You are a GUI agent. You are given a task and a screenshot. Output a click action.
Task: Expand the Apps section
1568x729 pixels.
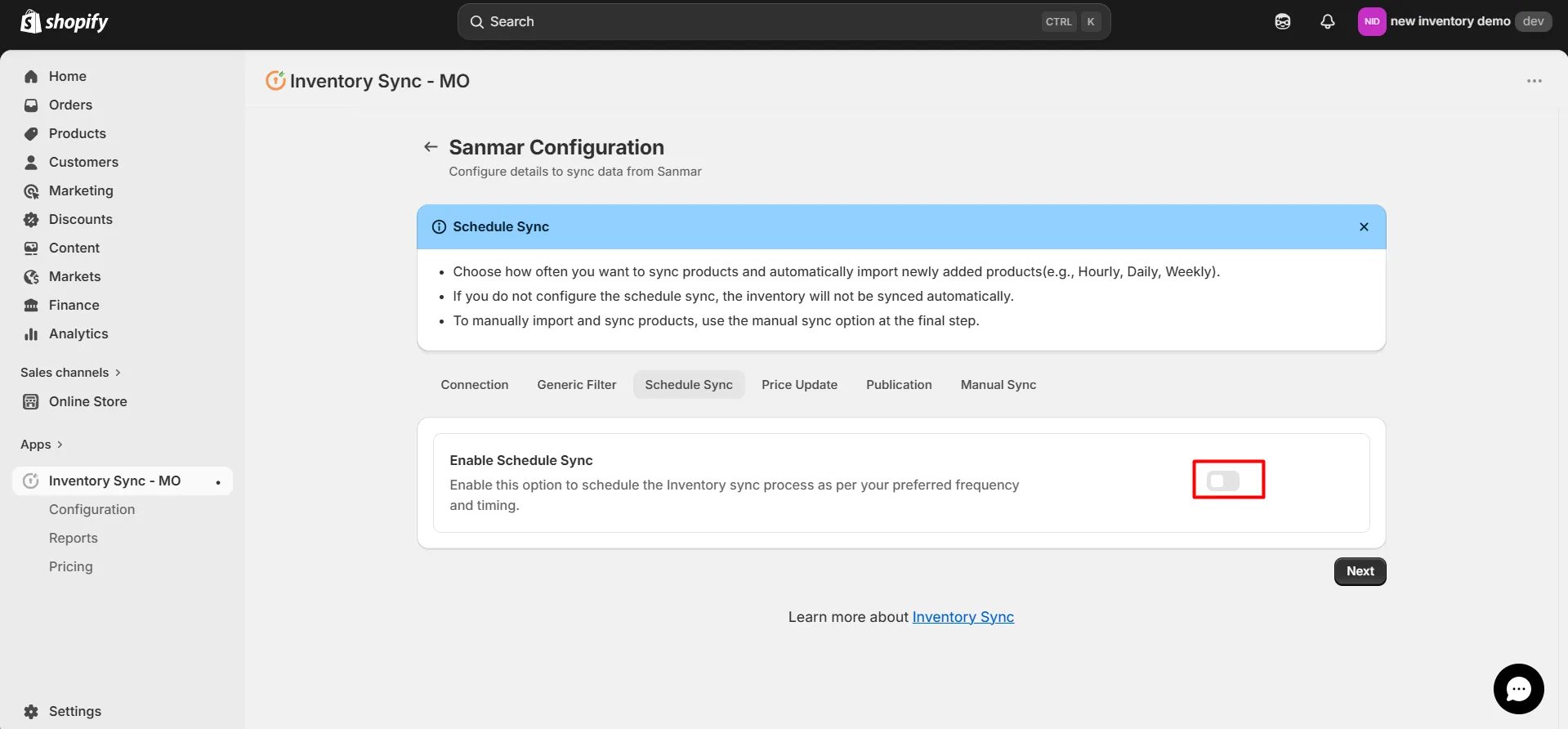coord(42,445)
